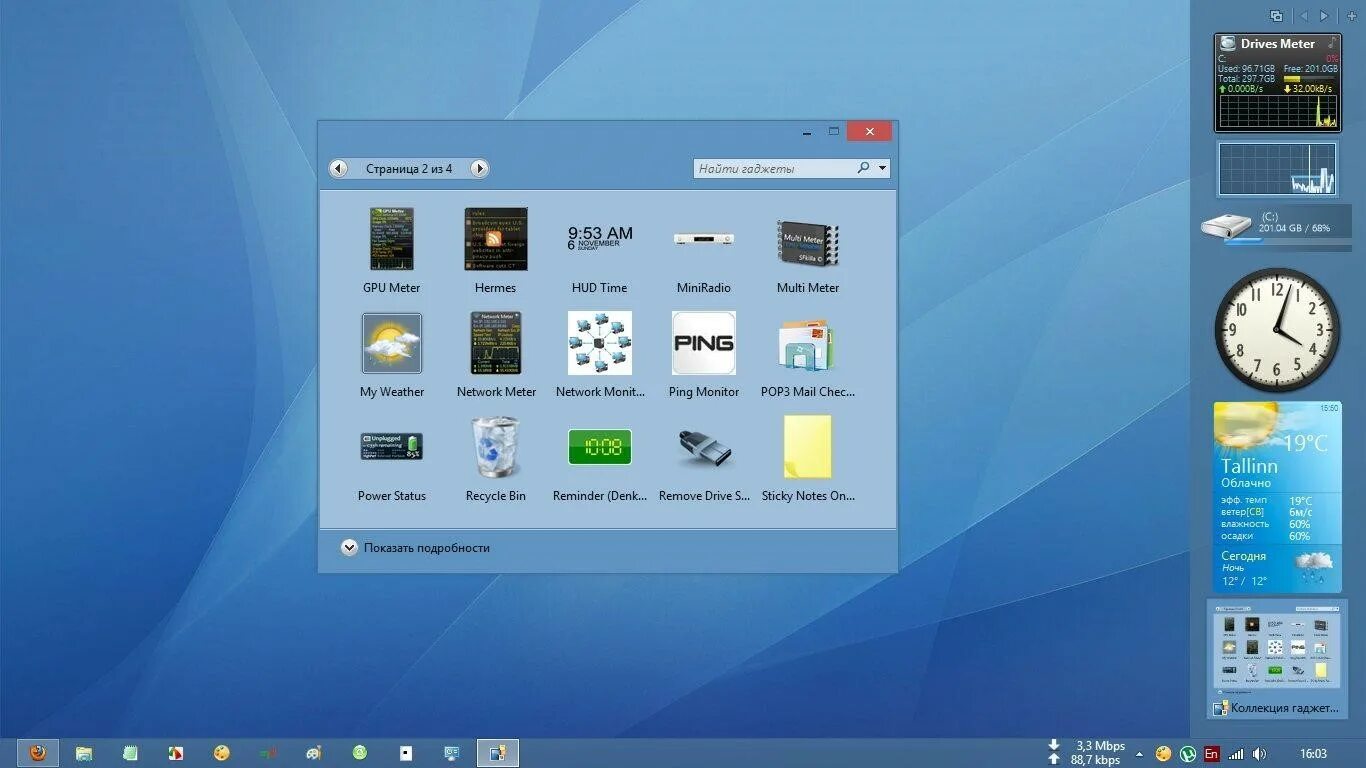Select the Multi Meter gadget icon
Viewport: 1366px width, 768px height.
(808, 242)
